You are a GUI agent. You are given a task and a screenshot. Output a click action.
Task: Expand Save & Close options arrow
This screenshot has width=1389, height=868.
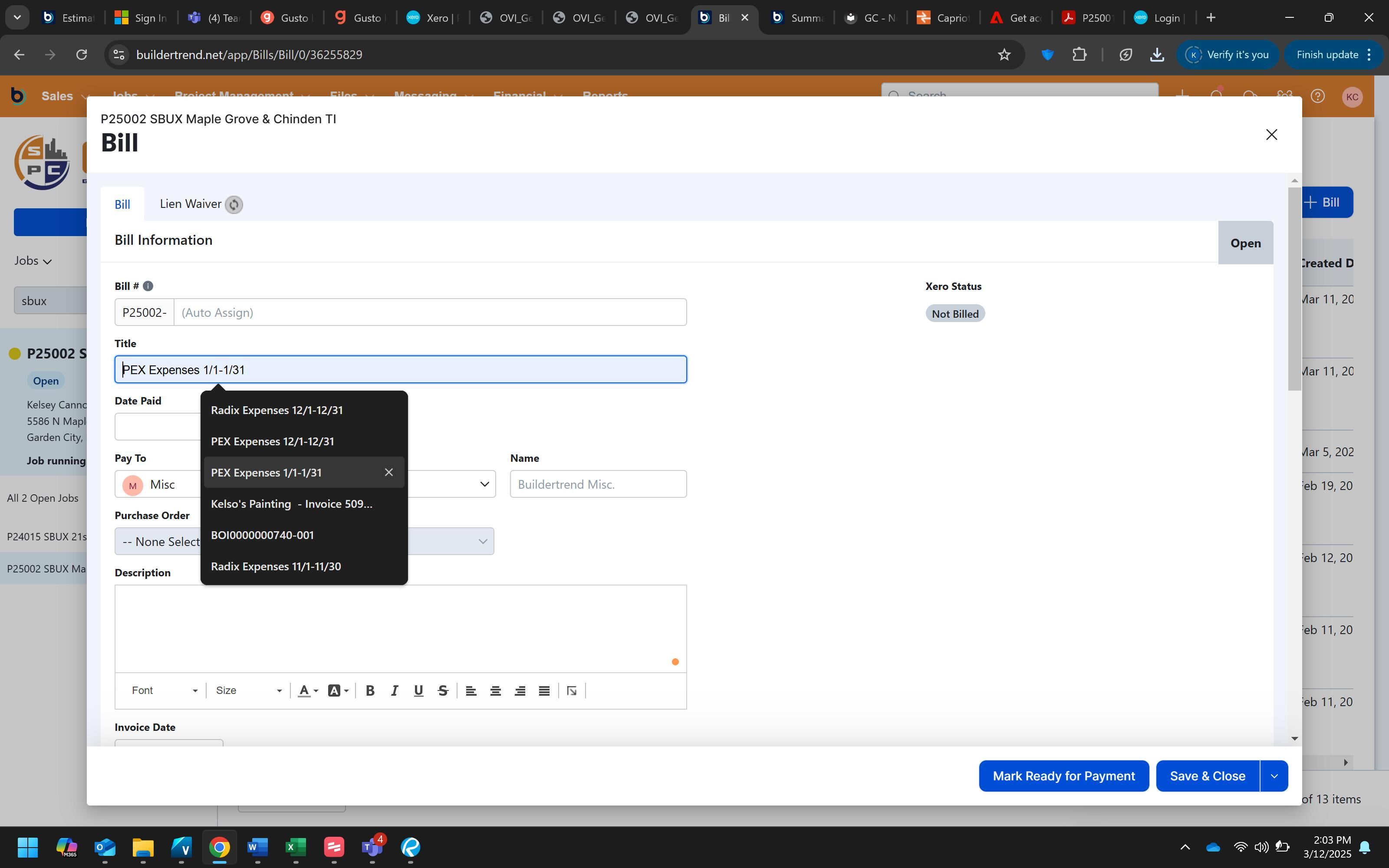tap(1274, 776)
